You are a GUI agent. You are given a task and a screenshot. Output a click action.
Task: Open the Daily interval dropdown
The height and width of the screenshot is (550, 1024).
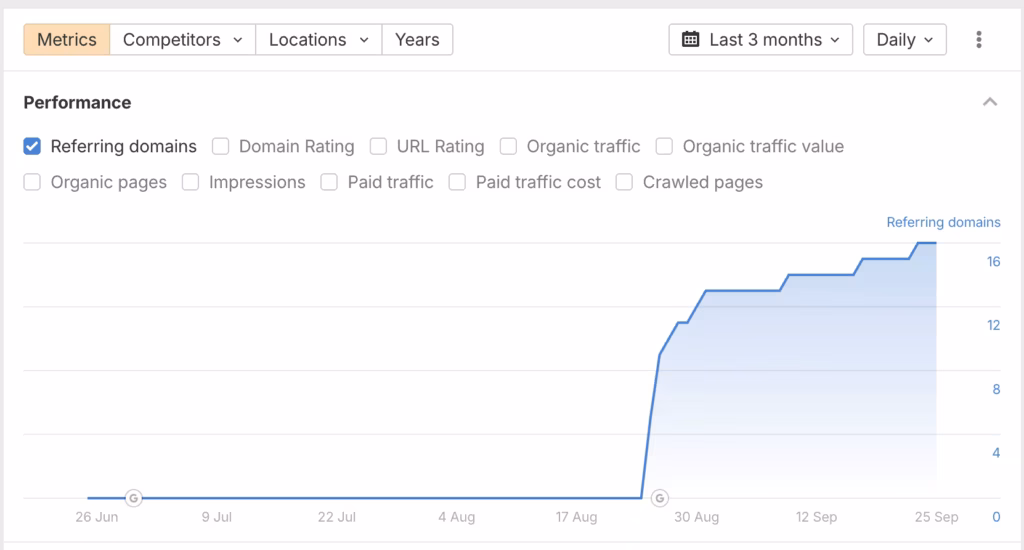[x=904, y=40]
